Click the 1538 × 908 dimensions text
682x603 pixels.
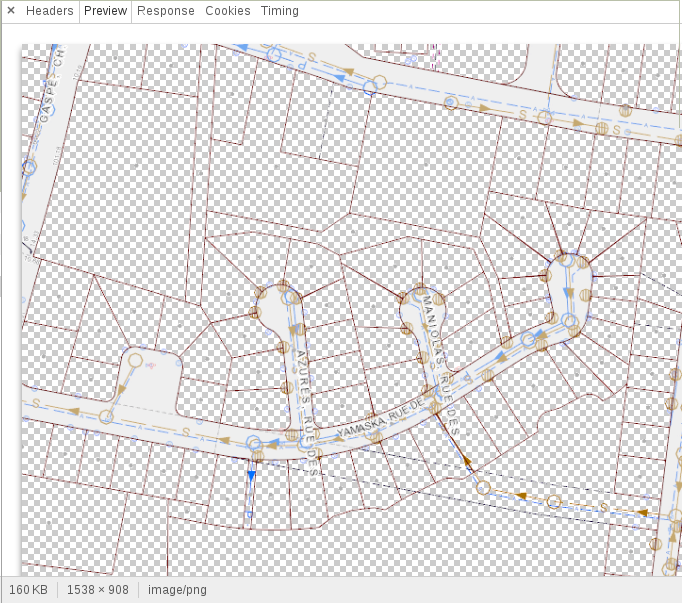tap(97, 590)
